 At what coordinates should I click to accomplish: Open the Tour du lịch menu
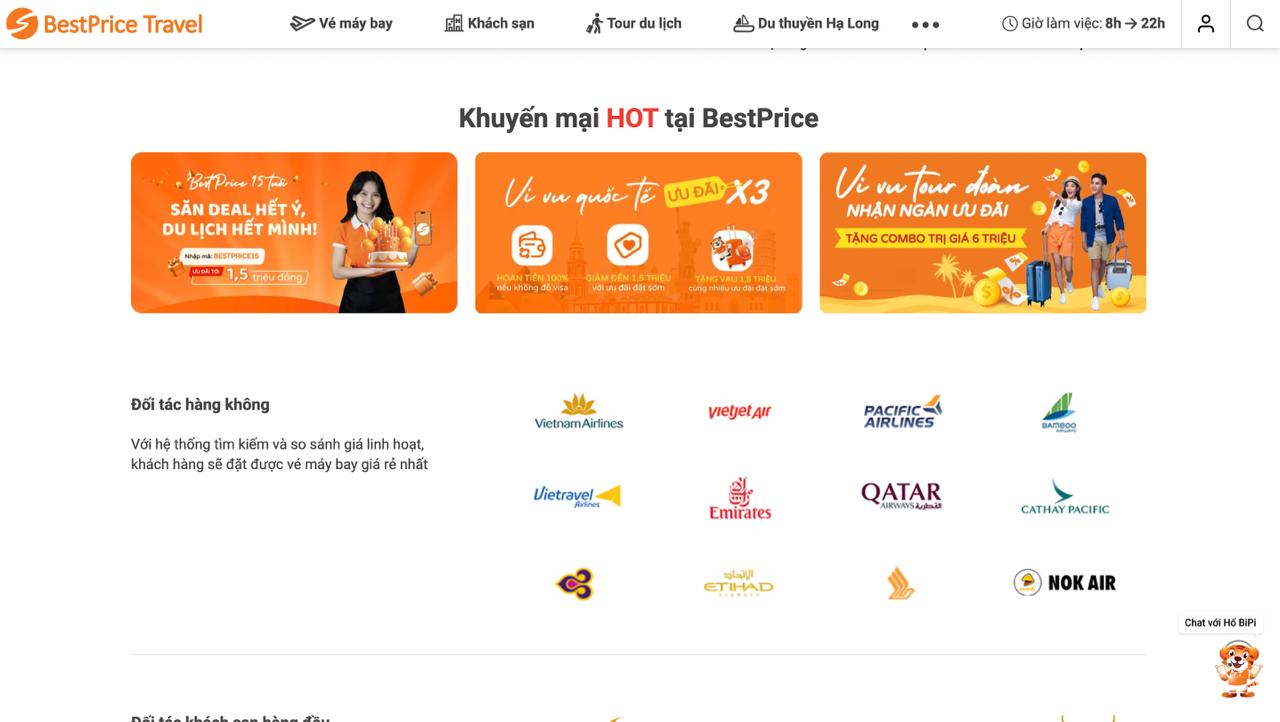pyautogui.click(x=634, y=23)
